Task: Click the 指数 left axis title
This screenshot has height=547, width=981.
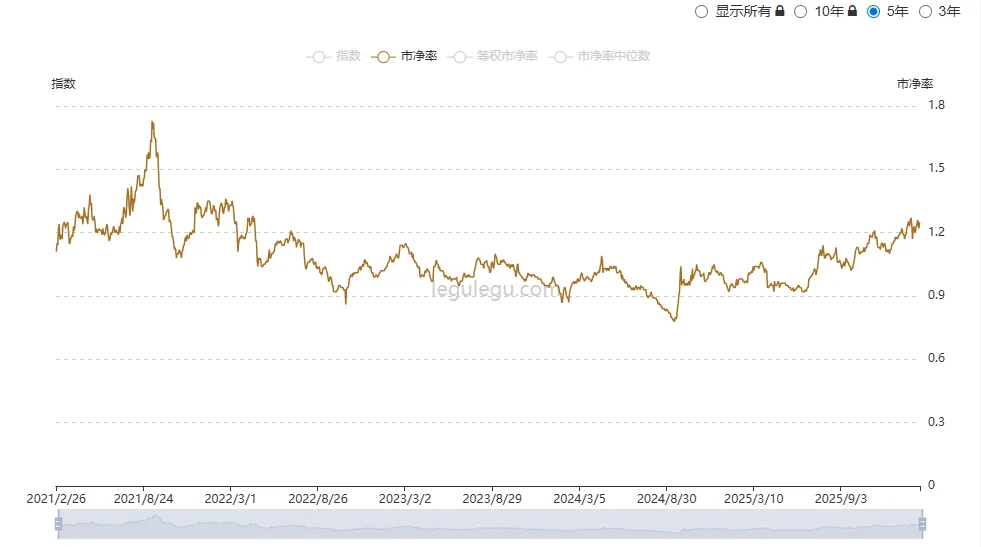Action: [63, 84]
